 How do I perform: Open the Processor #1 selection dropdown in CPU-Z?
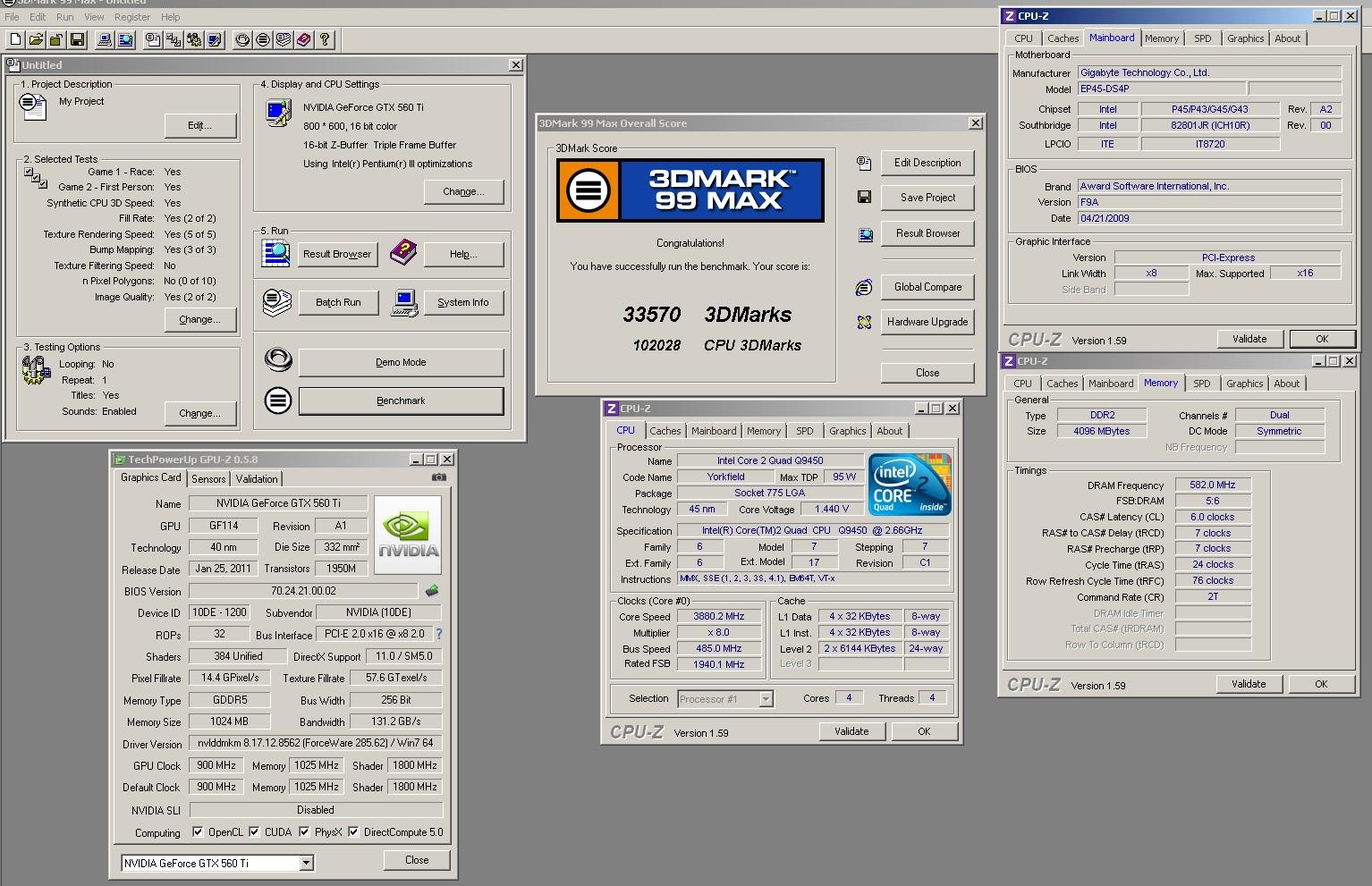pyautogui.click(x=766, y=699)
